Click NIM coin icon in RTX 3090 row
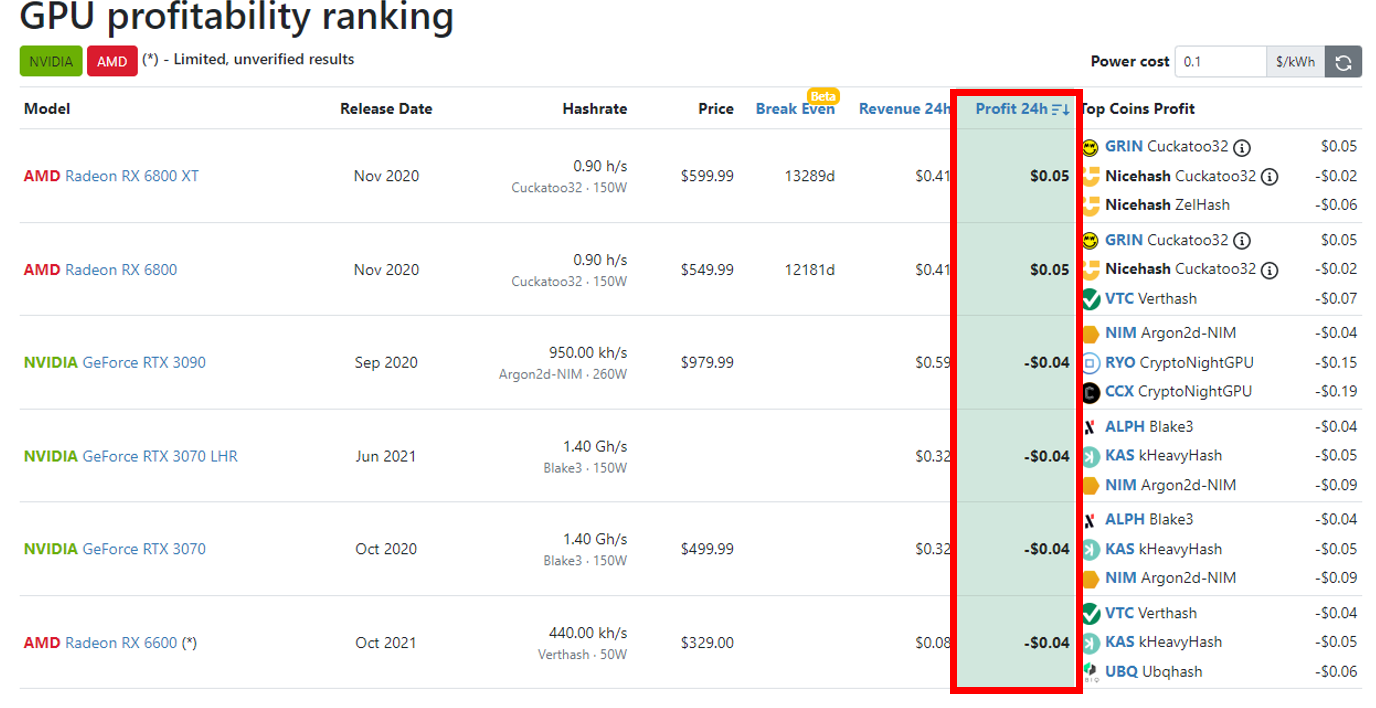Viewport: 1376px width, 708px height. [1090, 333]
